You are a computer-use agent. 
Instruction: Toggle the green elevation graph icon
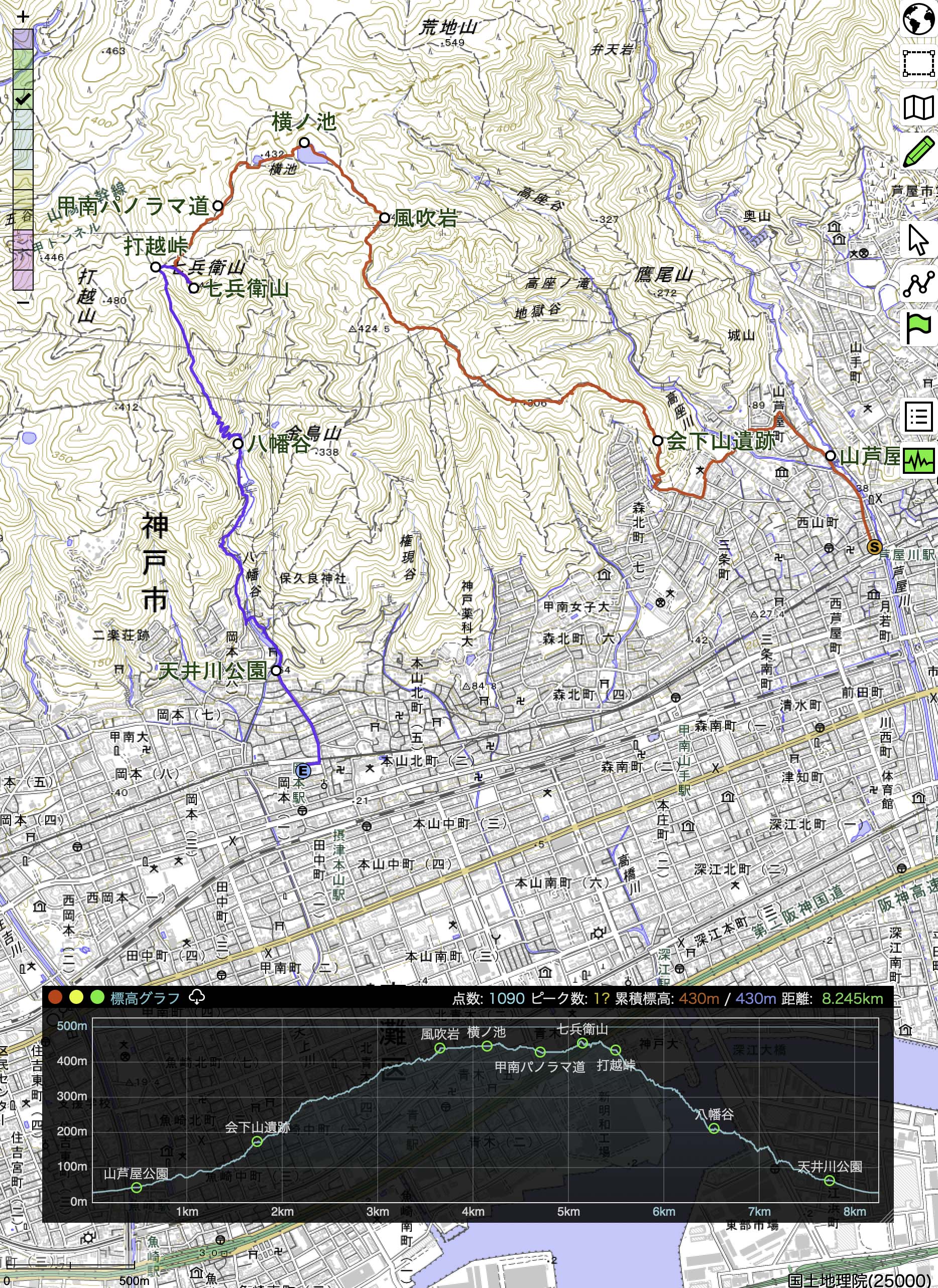[x=919, y=461]
